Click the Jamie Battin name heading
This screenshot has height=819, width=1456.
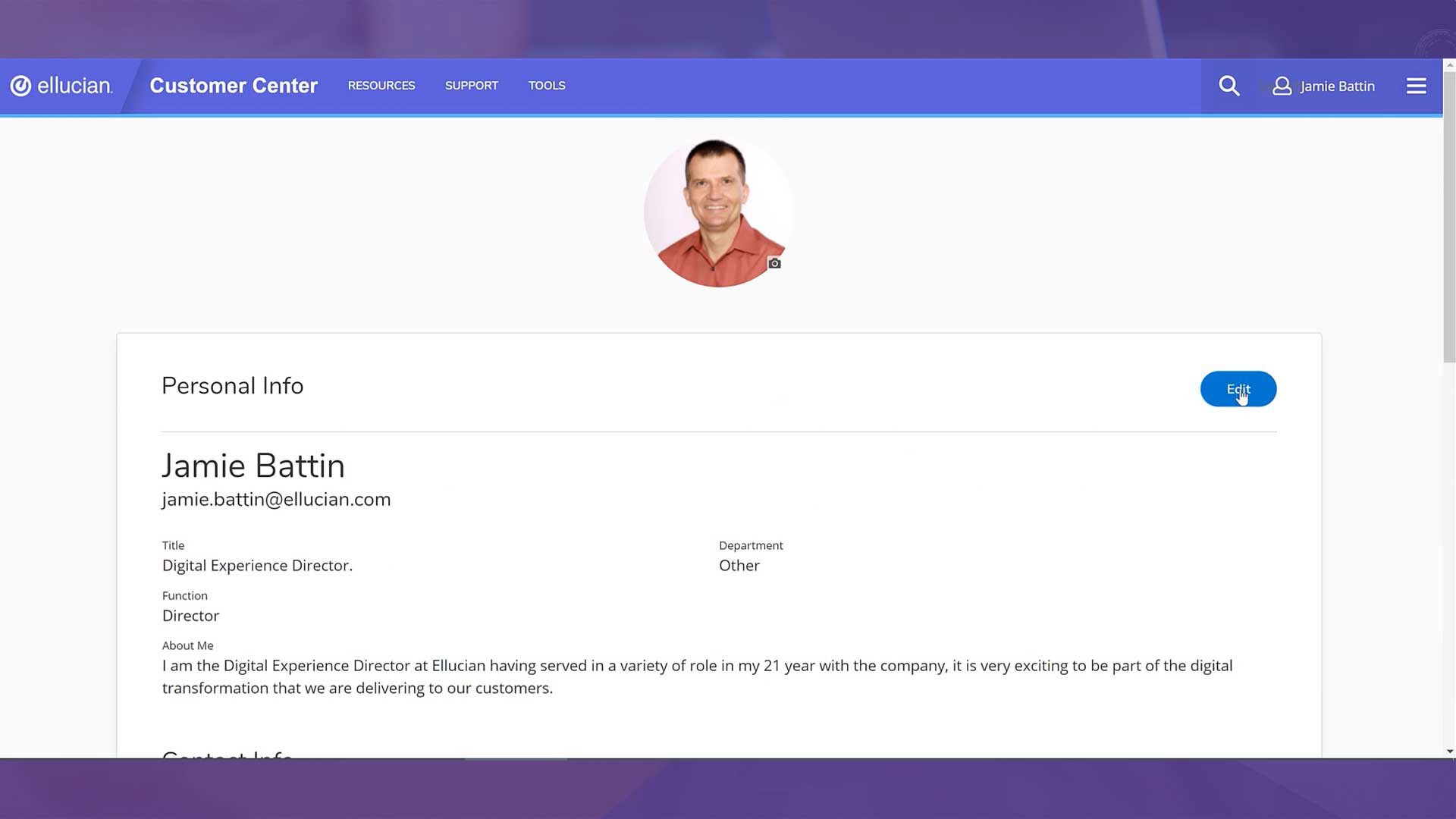pos(253,466)
